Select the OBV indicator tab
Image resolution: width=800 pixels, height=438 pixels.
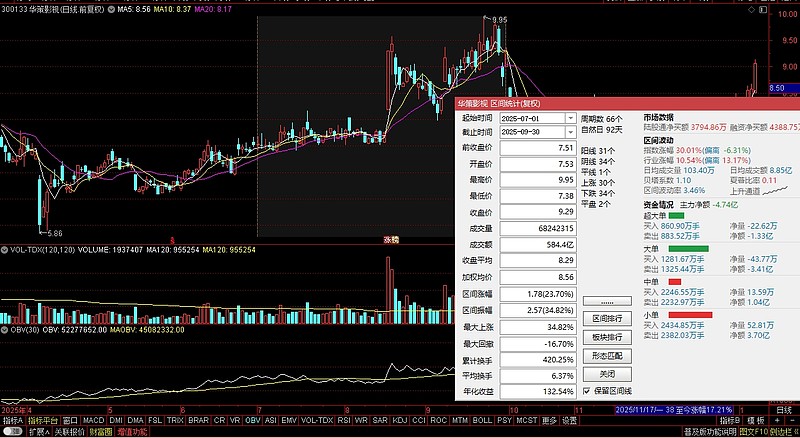(x=253, y=421)
